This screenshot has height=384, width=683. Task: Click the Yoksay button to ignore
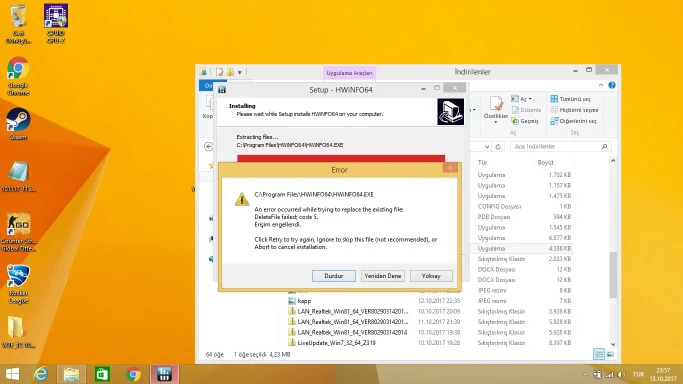coord(431,276)
